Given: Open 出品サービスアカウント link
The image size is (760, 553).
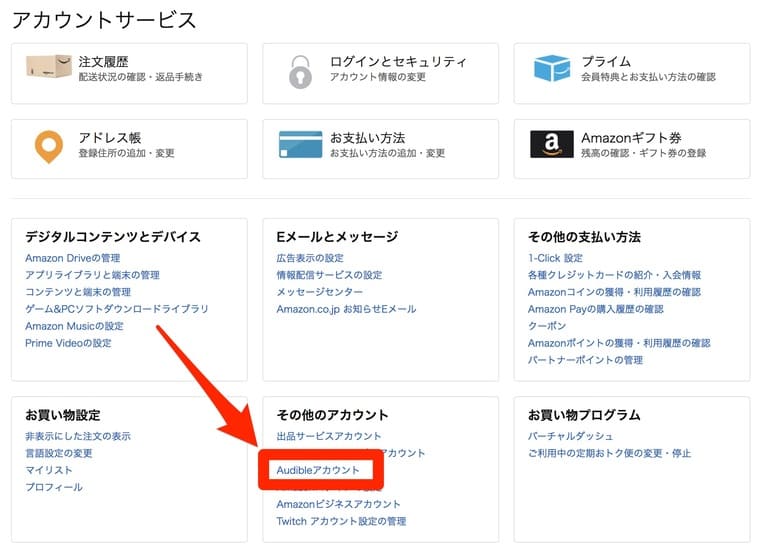Looking at the screenshot, I should pos(329,436).
